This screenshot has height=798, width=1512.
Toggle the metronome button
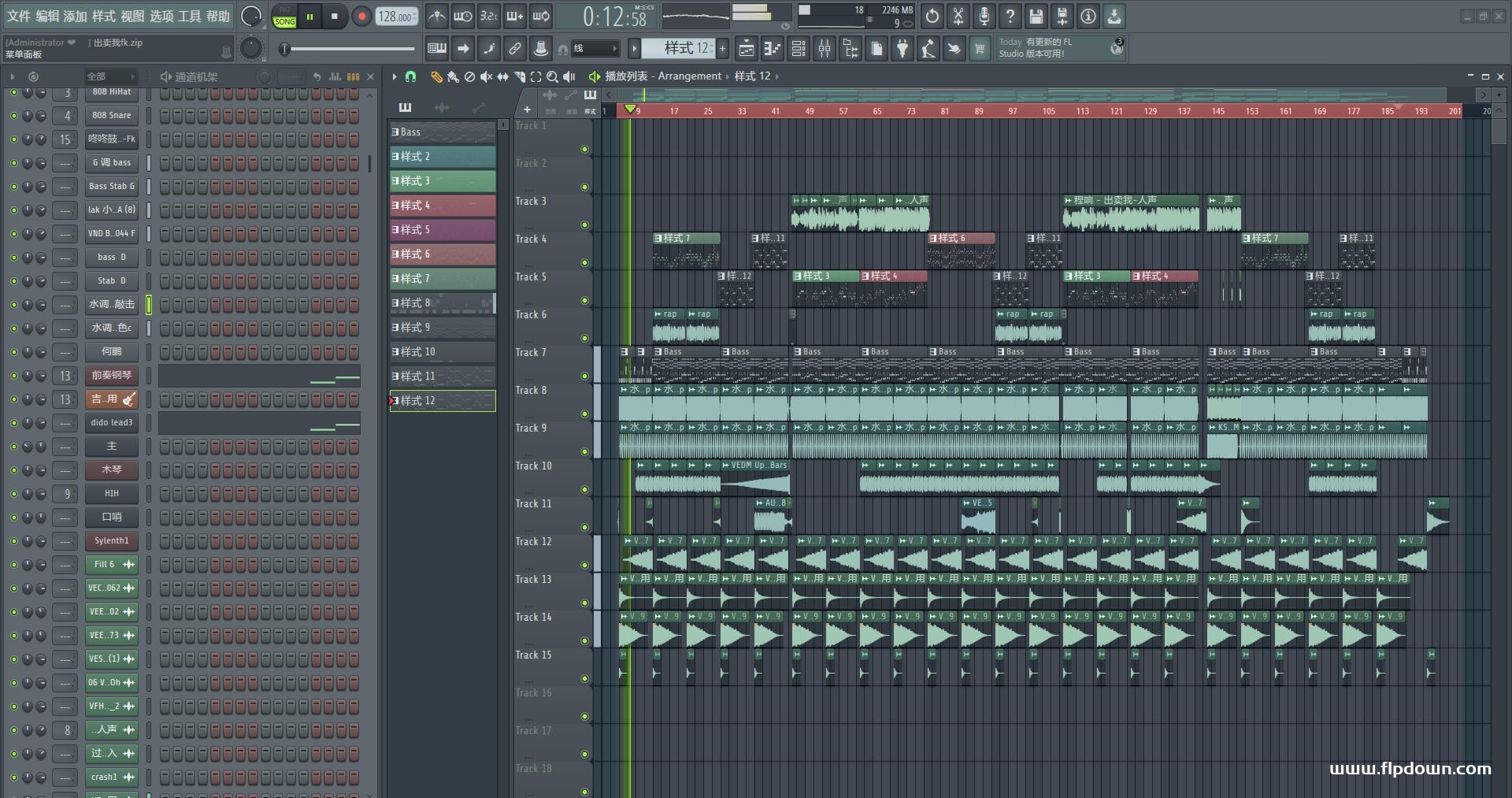pyautogui.click(x=437, y=17)
